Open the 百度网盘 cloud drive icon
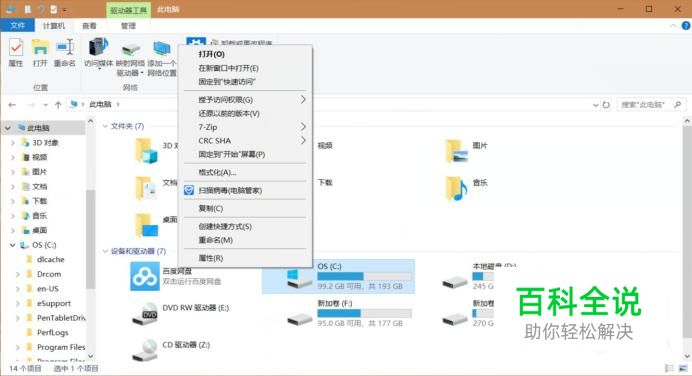The image size is (692, 376). coord(144,276)
